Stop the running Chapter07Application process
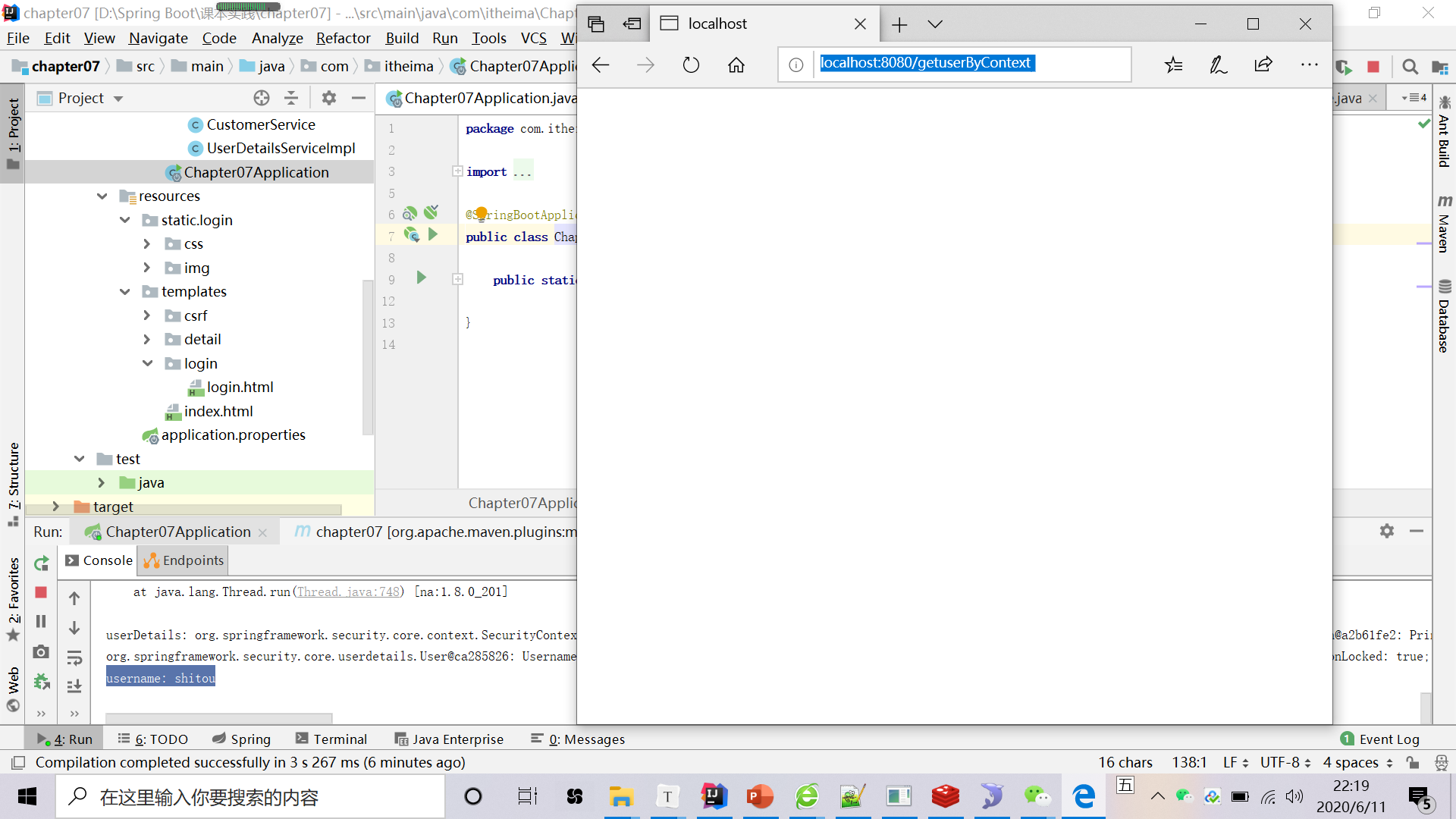 (42, 592)
